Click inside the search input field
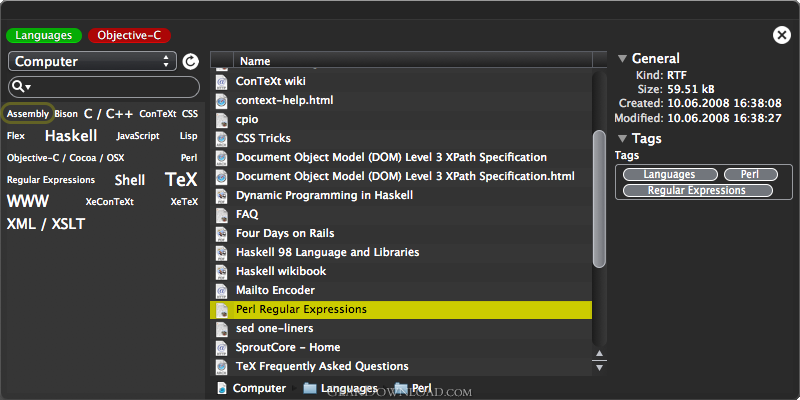Screen dimensions: 800x400 112,87
